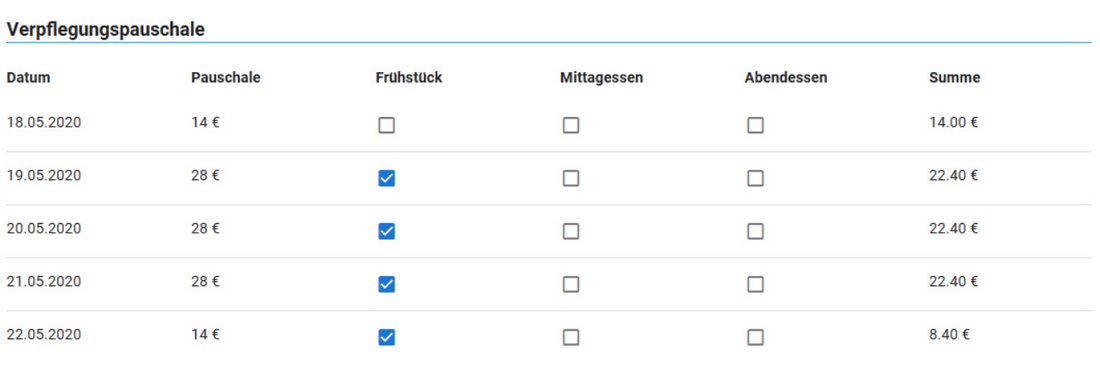Check Mittagessen for 19.05.2020
This screenshot has width=1100, height=383.
(x=571, y=178)
